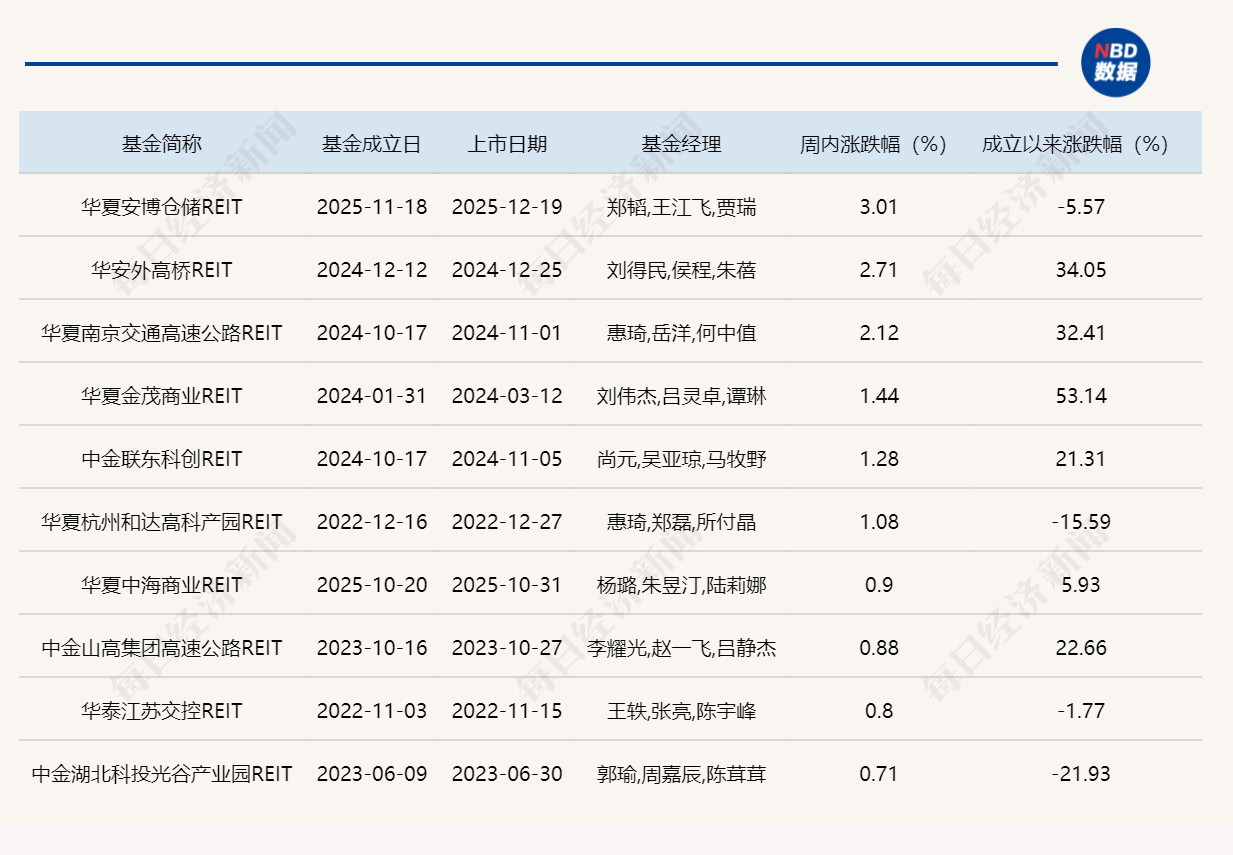Click managers 惠琦,岳洋,何中值

tap(681, 333)
